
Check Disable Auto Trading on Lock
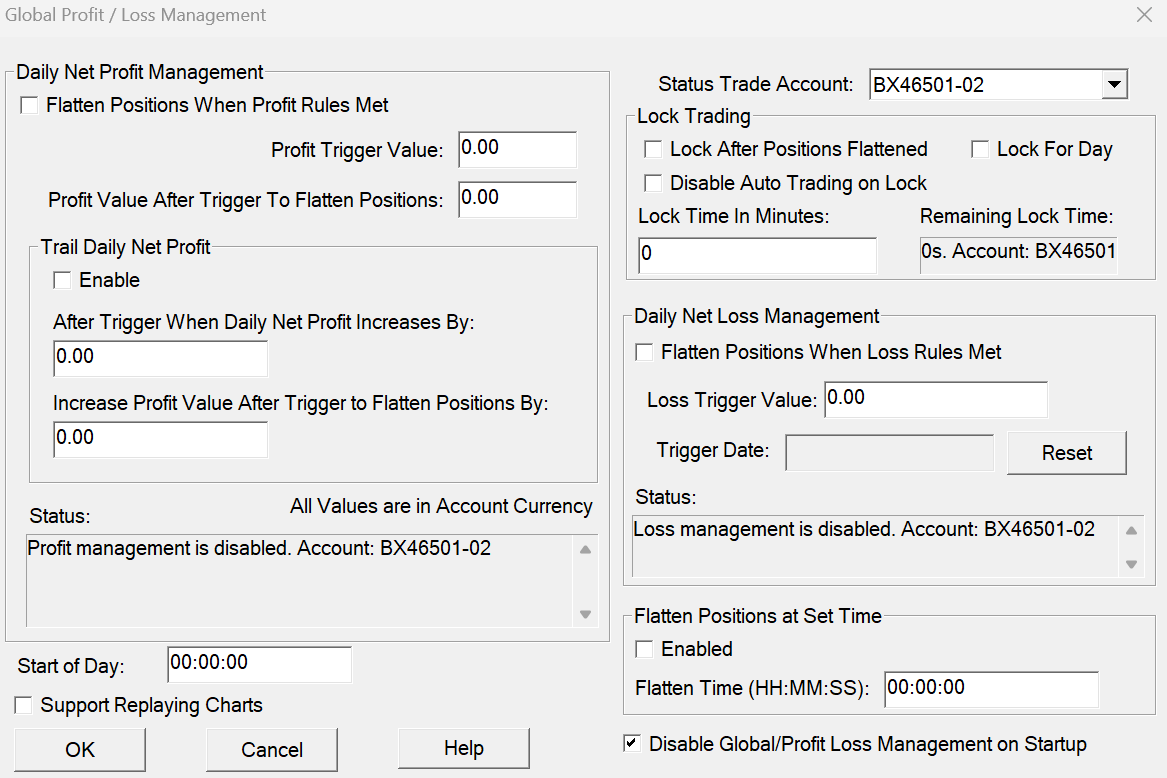(x=653, y=183)
